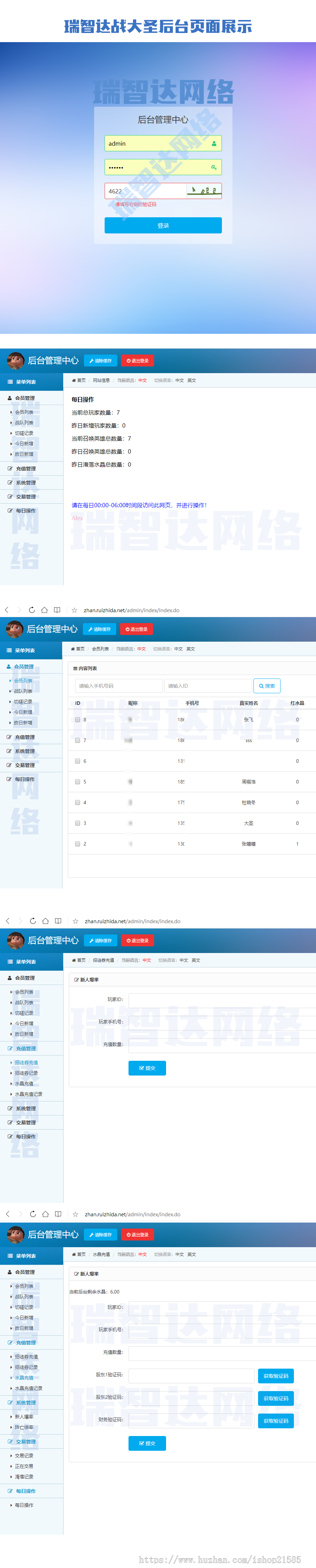Collapse 充值管理 in the 招连券充值 screen sidebar
This screenshot has height=1568, width=316.
[32, 1048]
